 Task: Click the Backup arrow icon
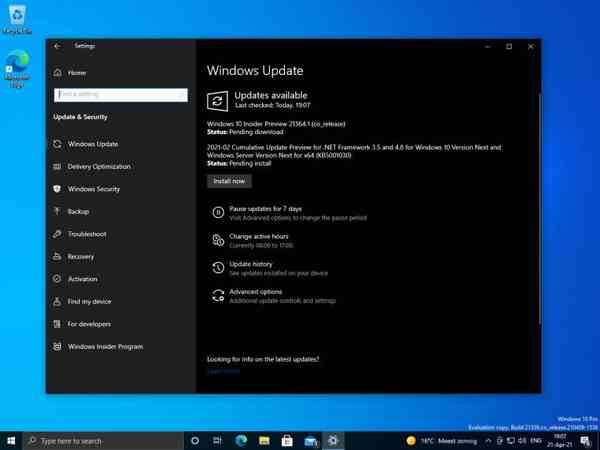click(57, 211)
